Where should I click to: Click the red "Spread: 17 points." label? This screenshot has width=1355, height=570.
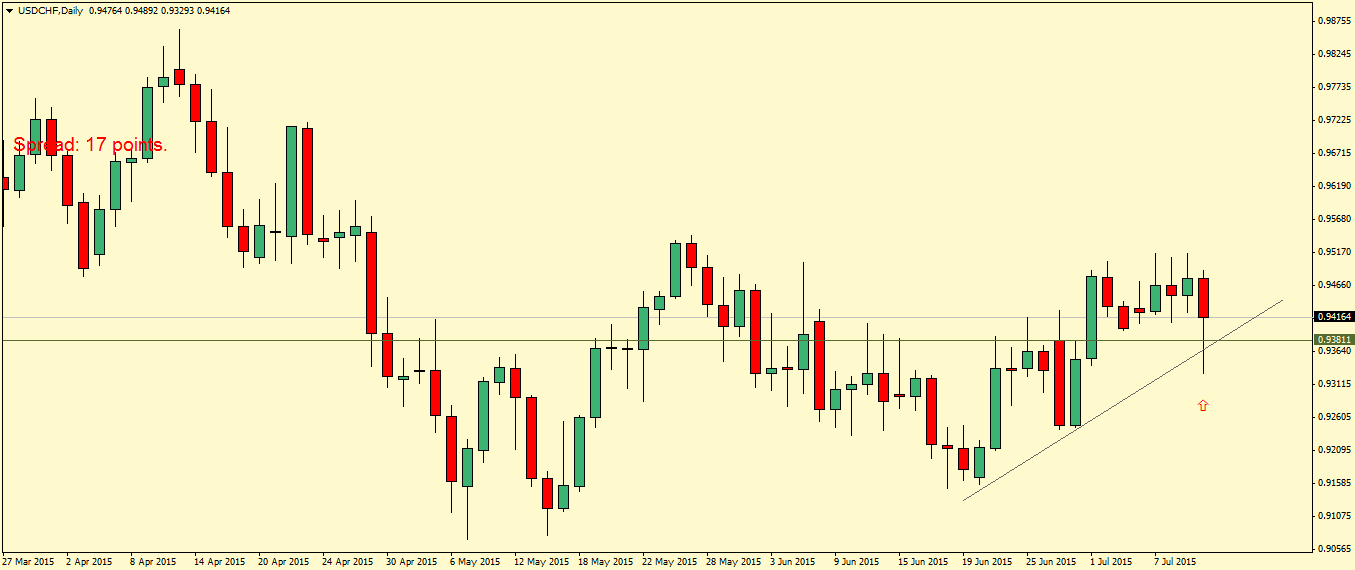pyautogui.click(x=91, y=145)
